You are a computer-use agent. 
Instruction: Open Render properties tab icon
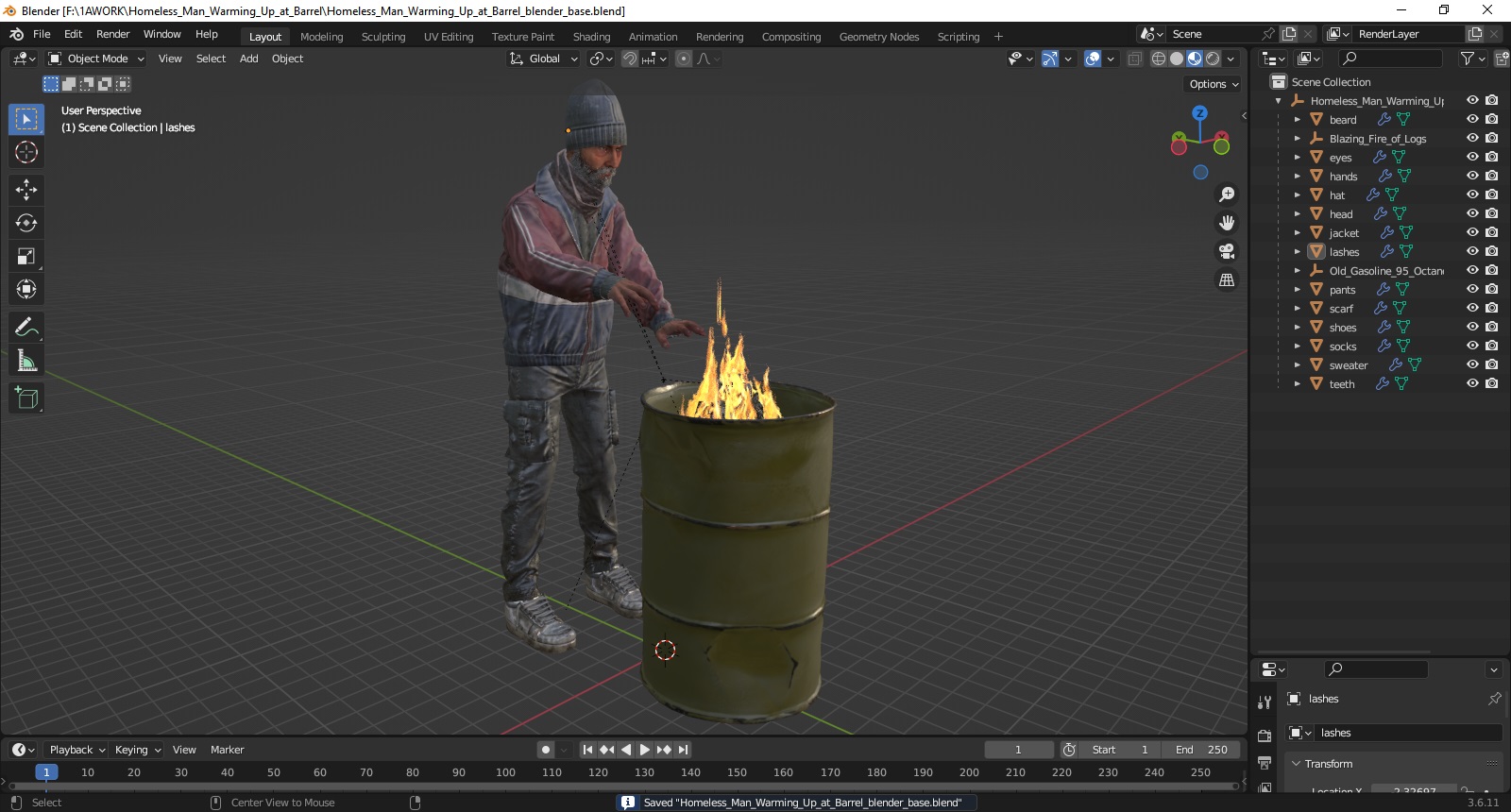click(1265, 736)
